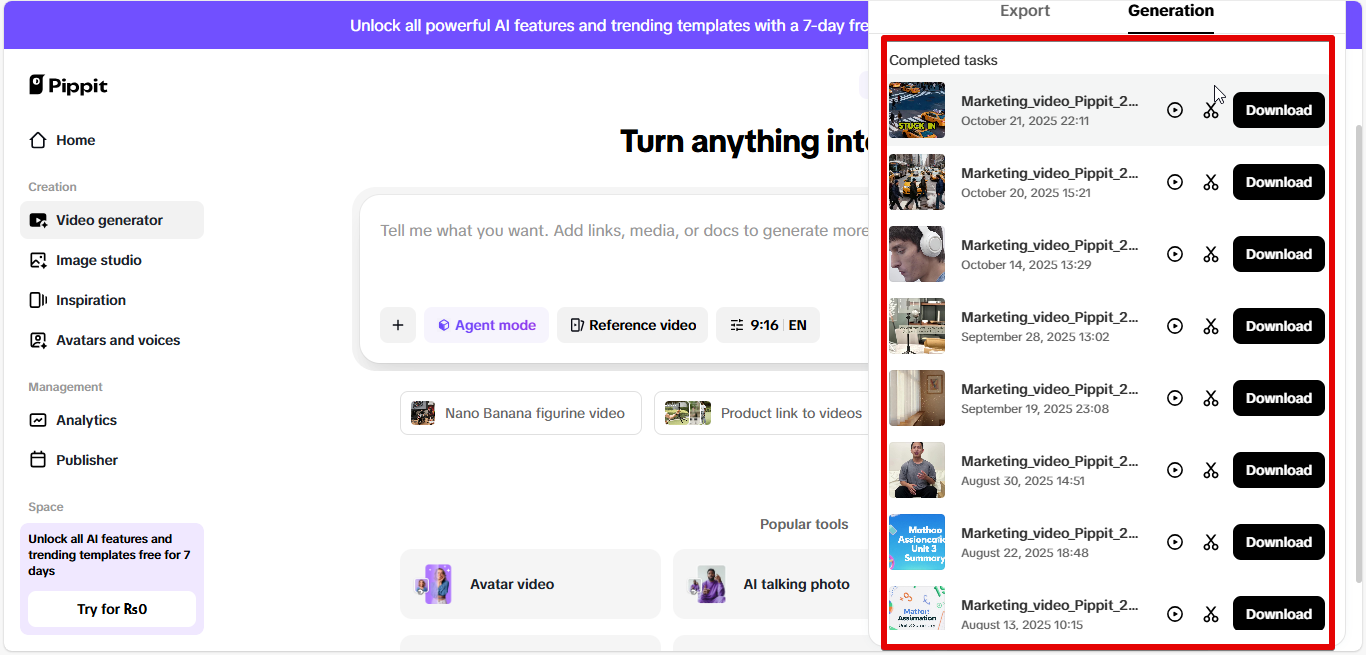Screen dimensions: 1366x655
Task: Play the September 19, 2025 video
Action: click(x=1175, y=398)
